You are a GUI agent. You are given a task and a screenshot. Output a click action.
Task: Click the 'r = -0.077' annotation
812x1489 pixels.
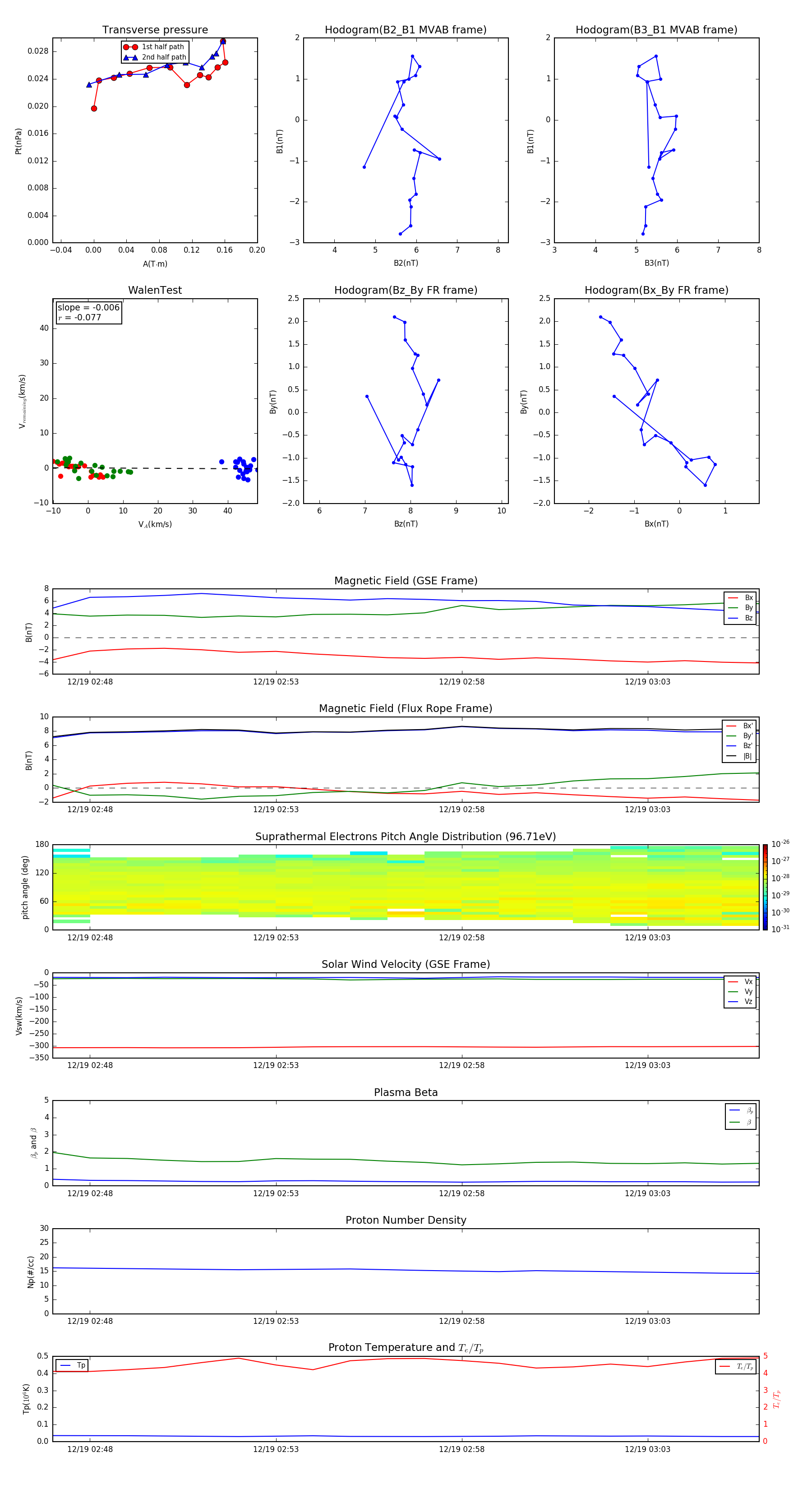[80, 317]
